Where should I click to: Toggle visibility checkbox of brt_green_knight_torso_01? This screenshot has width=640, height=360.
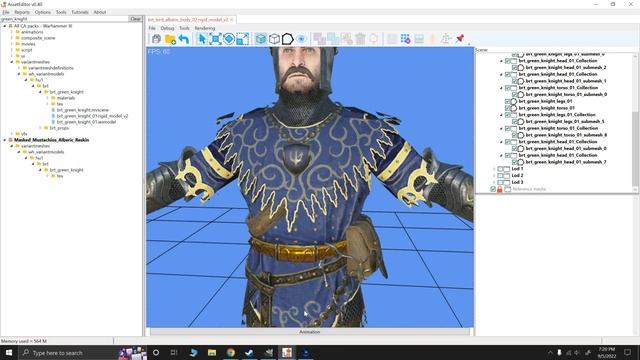[508, 108]
